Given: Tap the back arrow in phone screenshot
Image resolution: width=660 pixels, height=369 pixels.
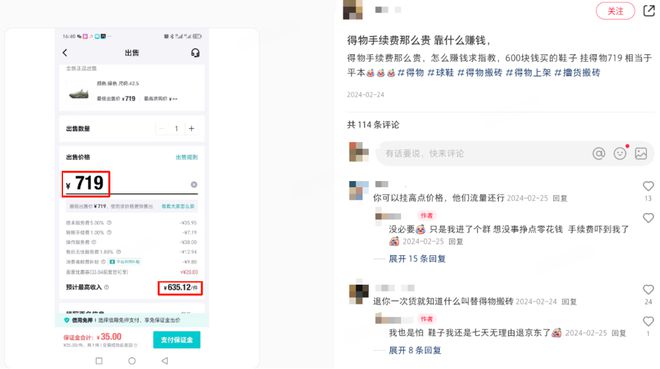Looking at the screenshot, I should tap(65, 53).
